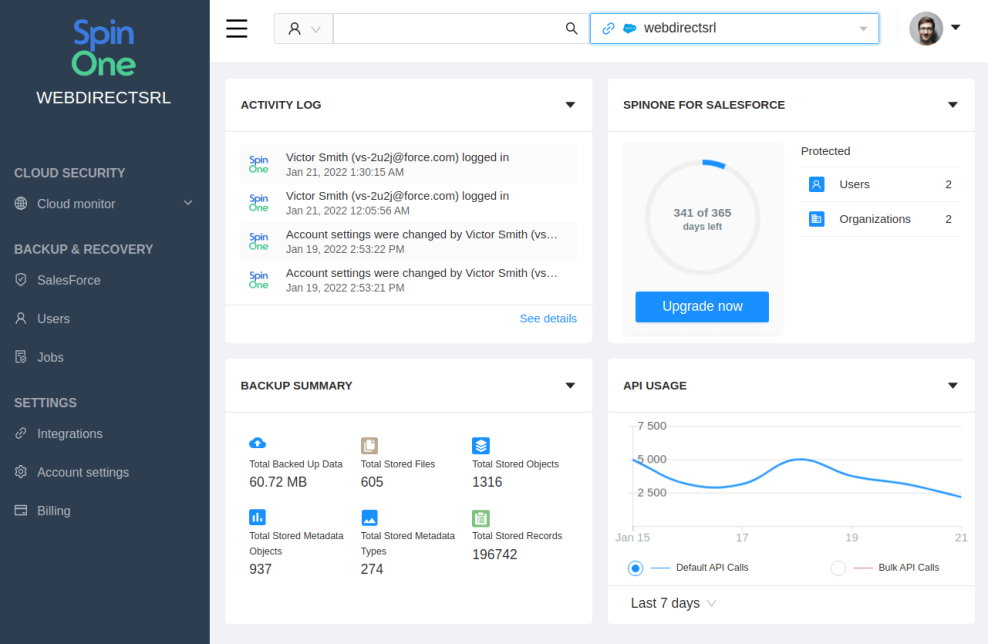Screen dimensions: 988x644
Task: Click the Jan 21, 2022 1:30:15 AM timestamp
Action: (x=345, y=172)
